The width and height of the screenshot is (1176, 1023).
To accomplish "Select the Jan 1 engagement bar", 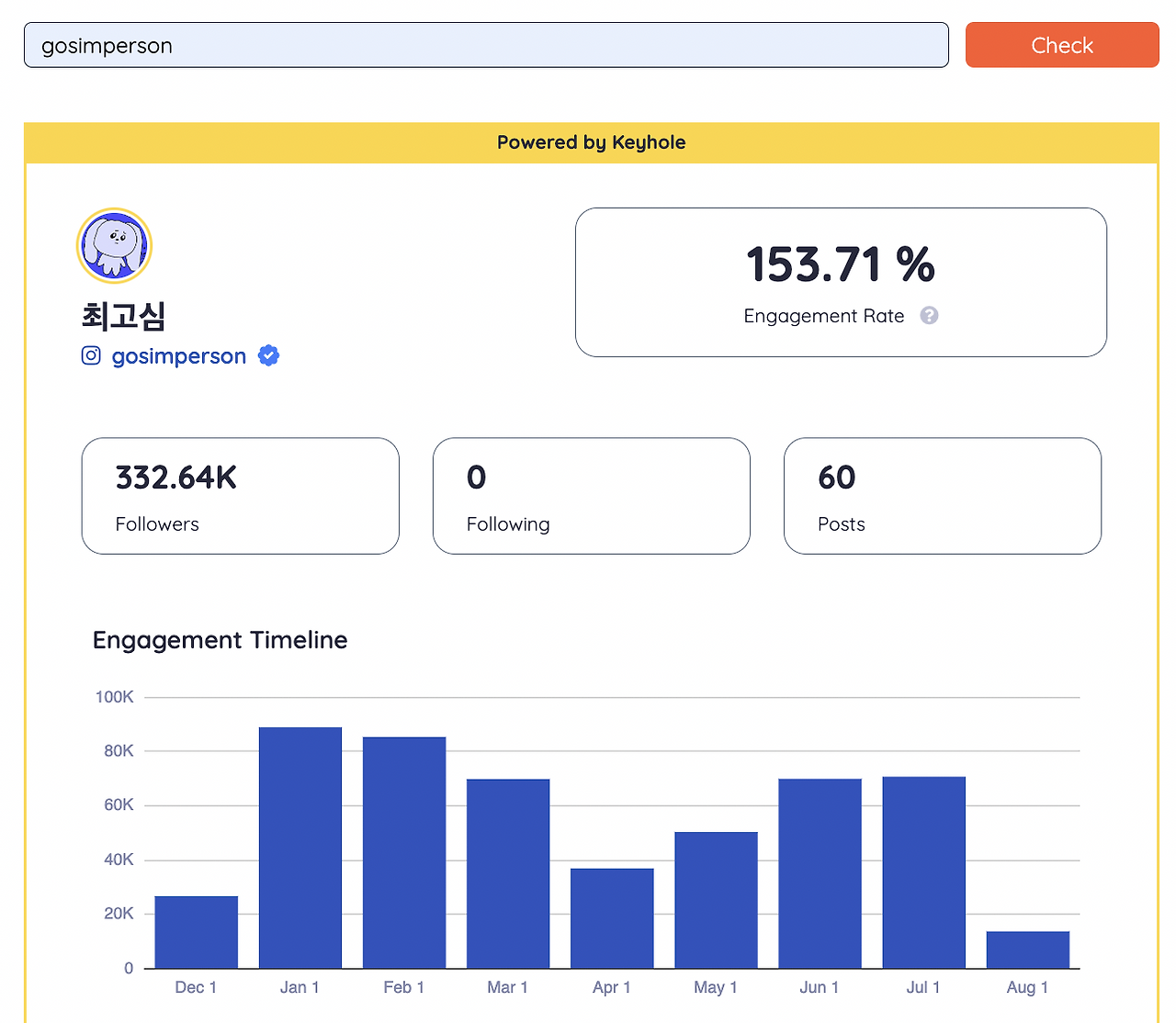I will pos(300,848).
